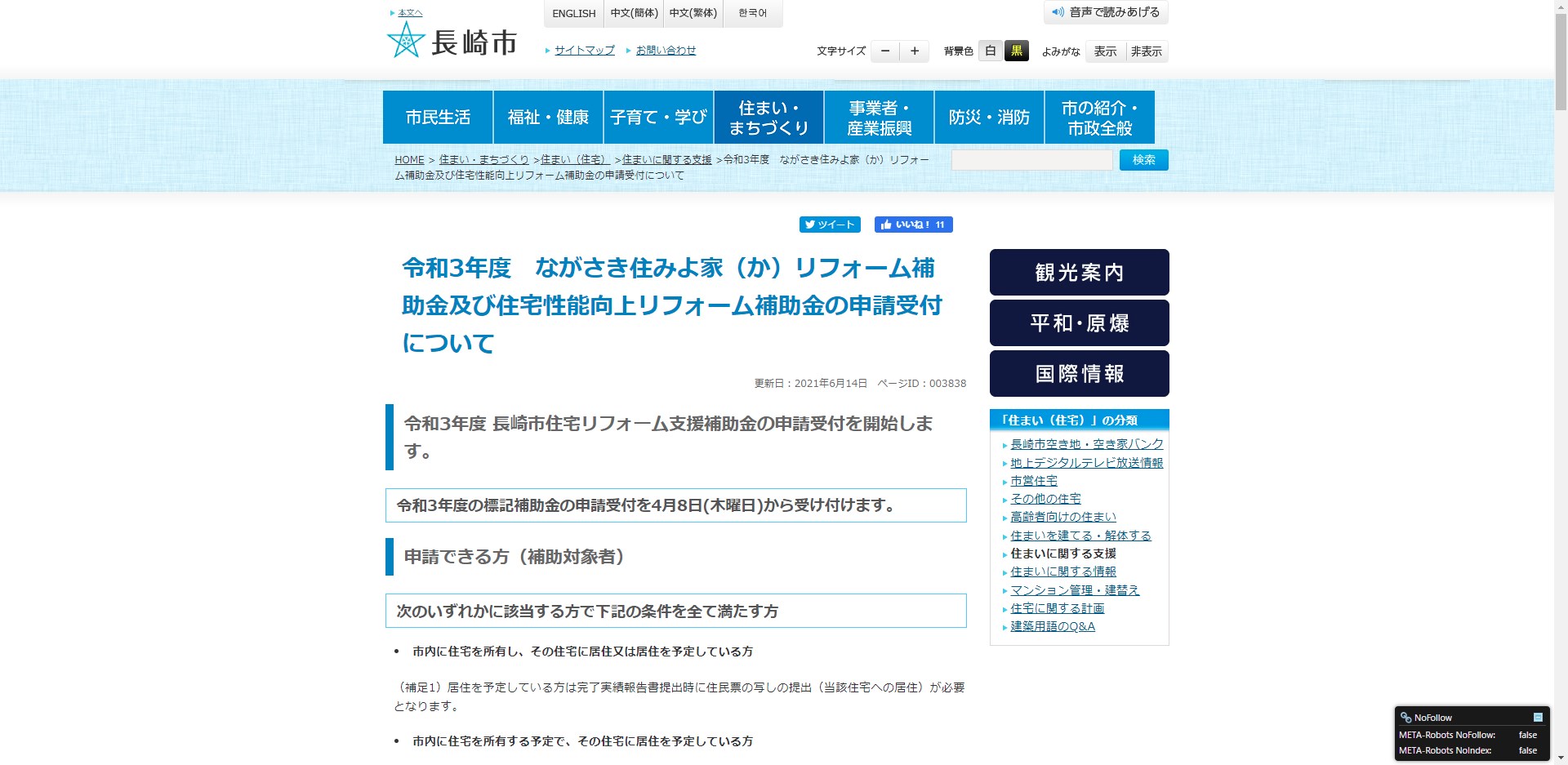Click inside the site search input field
The width and height of the screenshot is (1568, 765).
click(1031, 160)
